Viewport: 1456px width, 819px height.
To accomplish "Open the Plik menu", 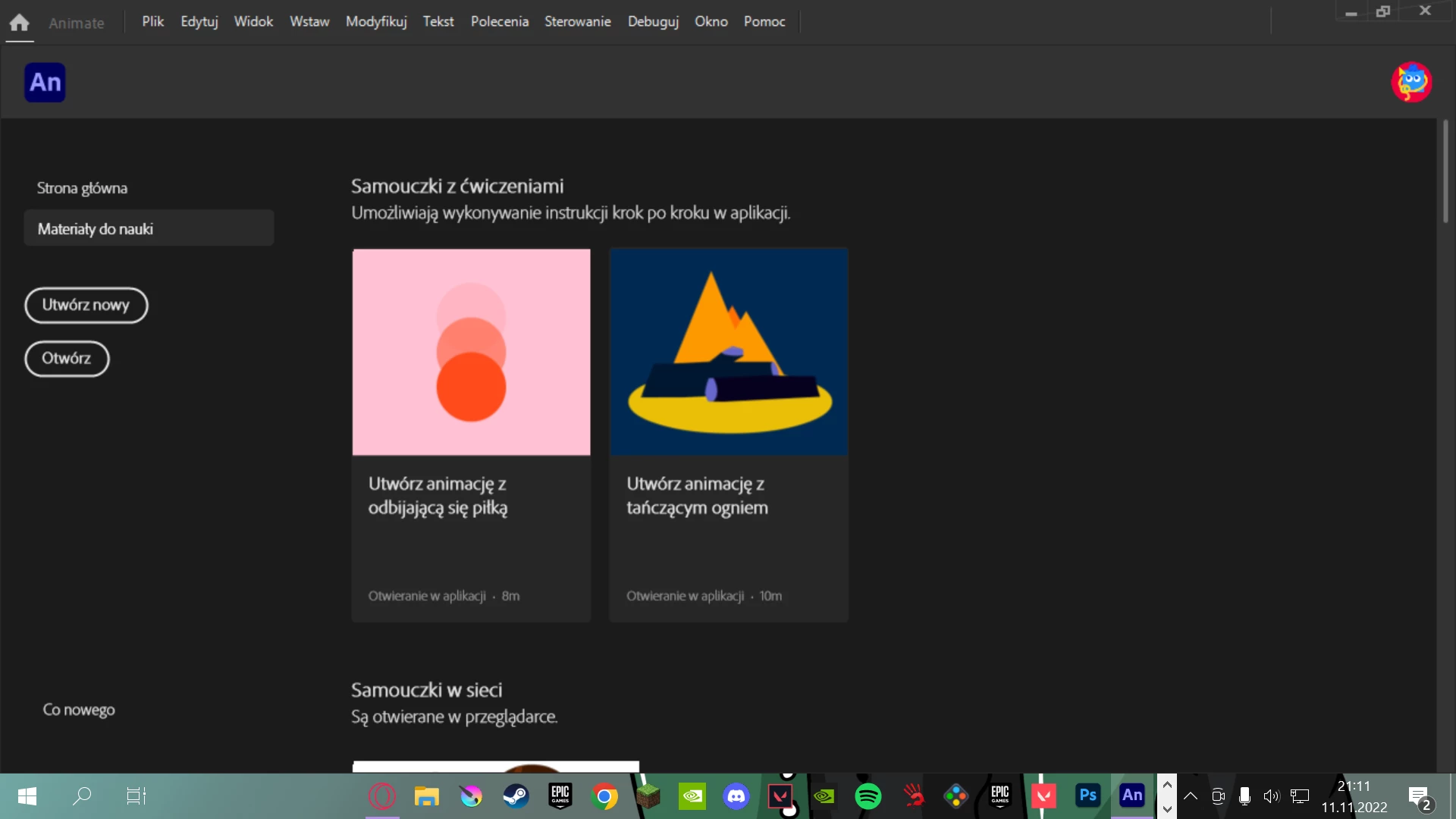I will 152,21.
